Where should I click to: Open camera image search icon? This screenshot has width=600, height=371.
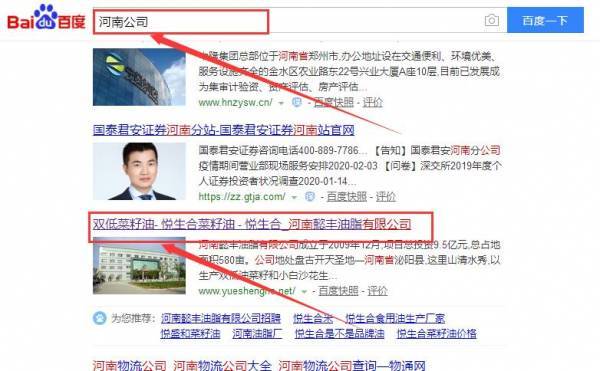tap(492, 20)
